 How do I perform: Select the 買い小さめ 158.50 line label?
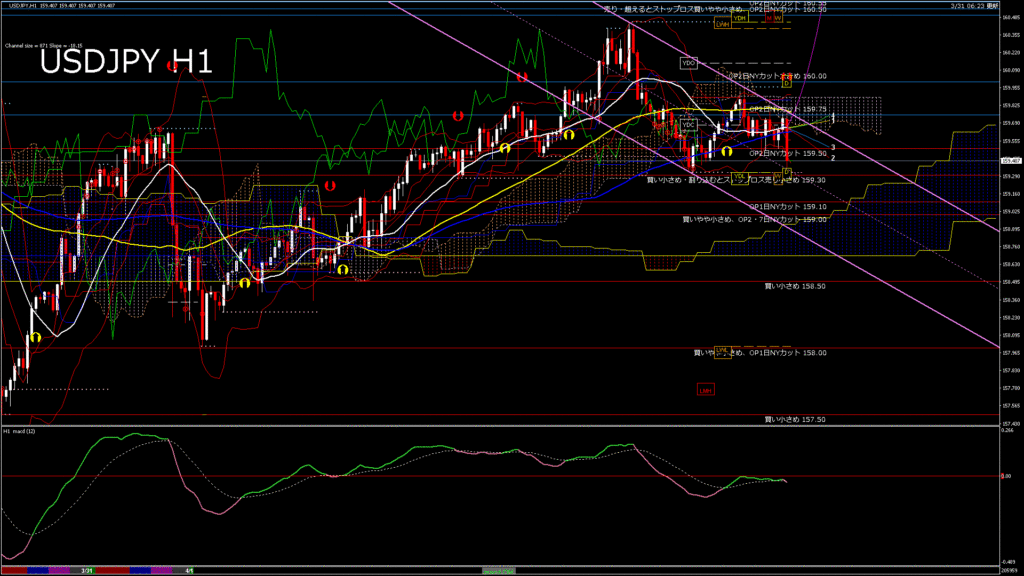coord(795,286)
